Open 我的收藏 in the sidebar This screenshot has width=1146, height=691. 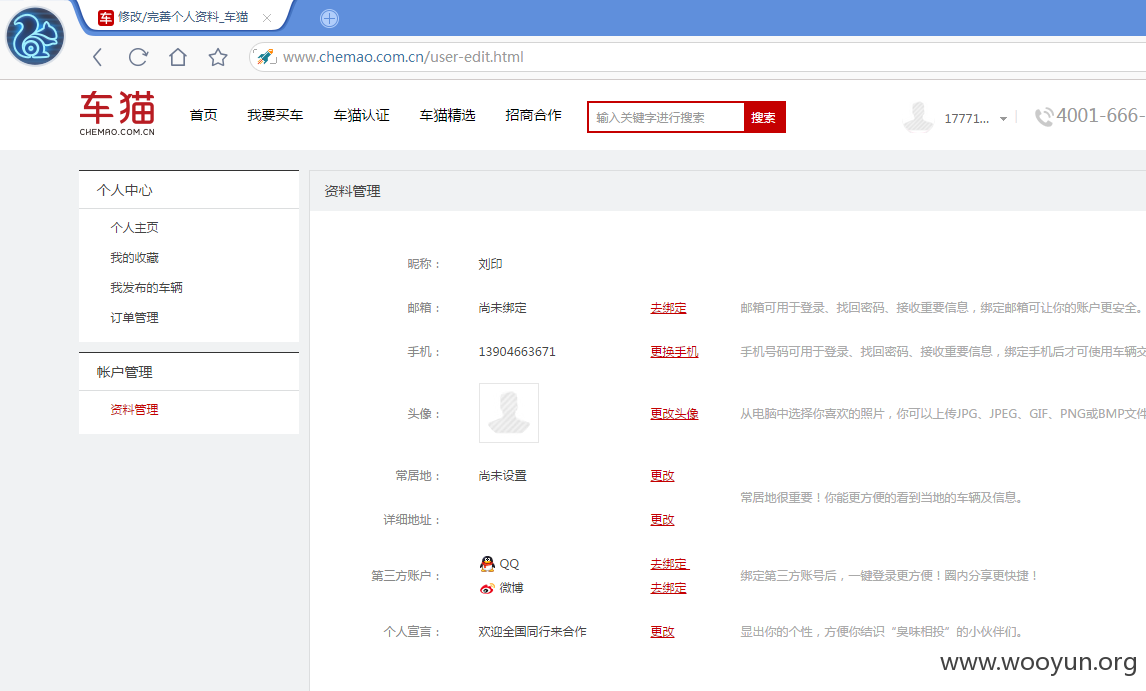click(134, 257)
